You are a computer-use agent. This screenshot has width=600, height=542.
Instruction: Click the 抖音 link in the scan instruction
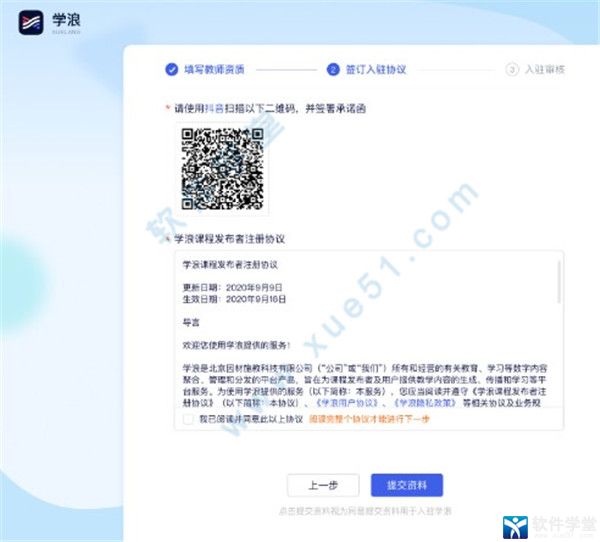coord(214,109)
